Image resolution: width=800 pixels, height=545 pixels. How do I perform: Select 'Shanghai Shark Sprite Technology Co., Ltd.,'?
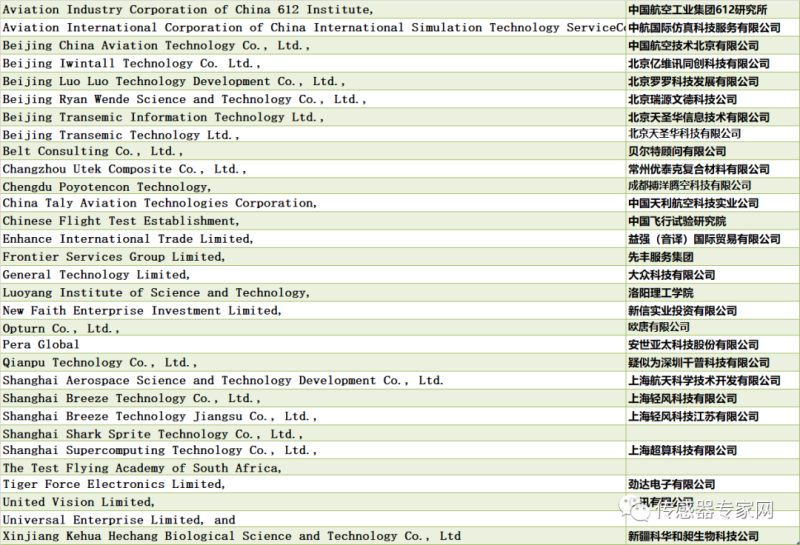point(313,433)
